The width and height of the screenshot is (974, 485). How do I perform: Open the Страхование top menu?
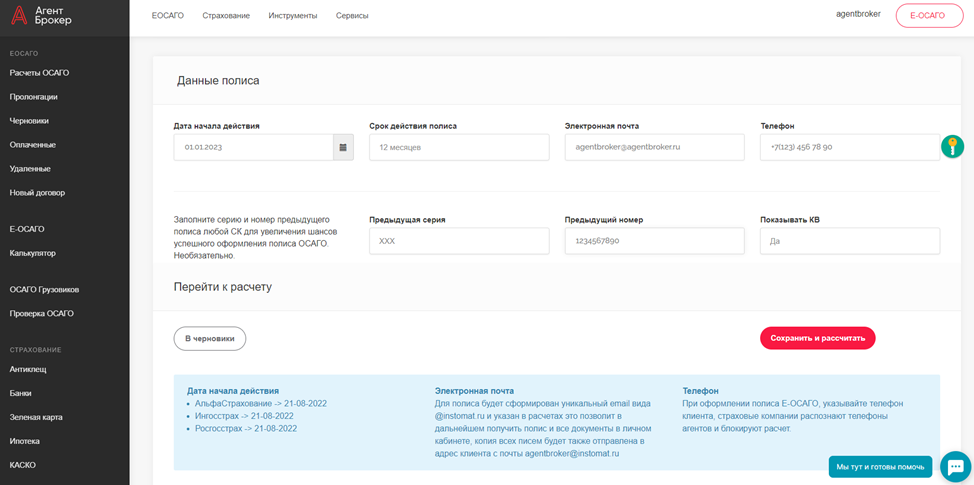coord(226,16)
